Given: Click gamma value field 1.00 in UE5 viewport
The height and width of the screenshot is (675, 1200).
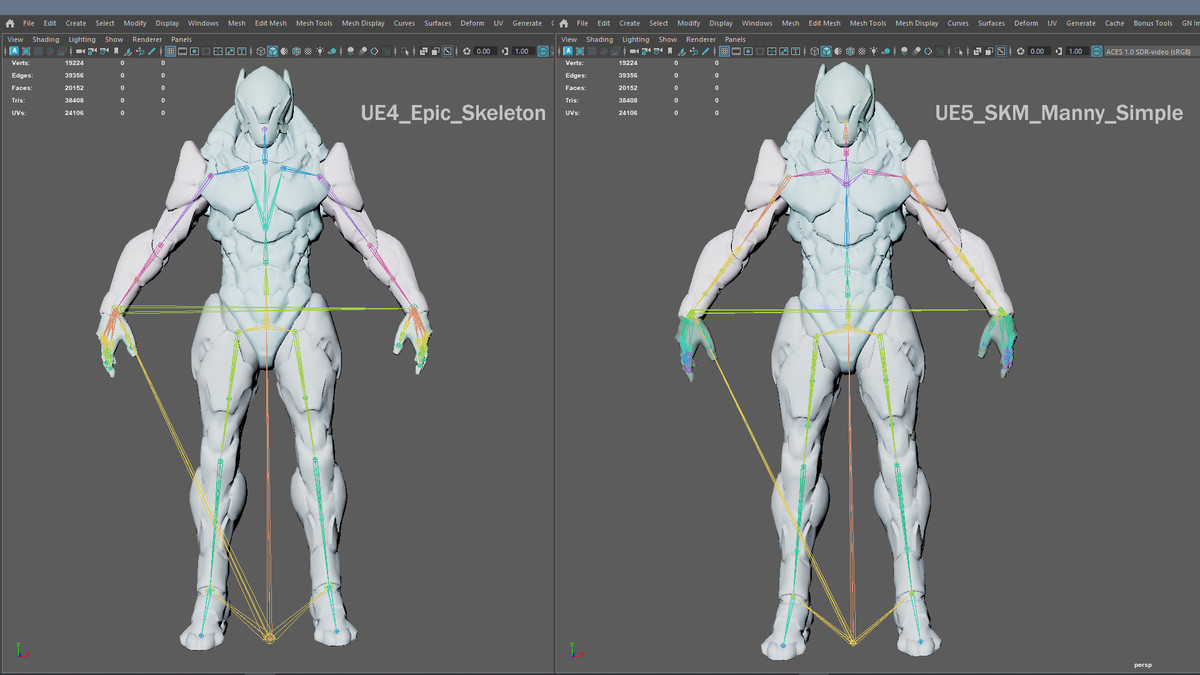Looking at the screenshot, I should [1076, 51].
